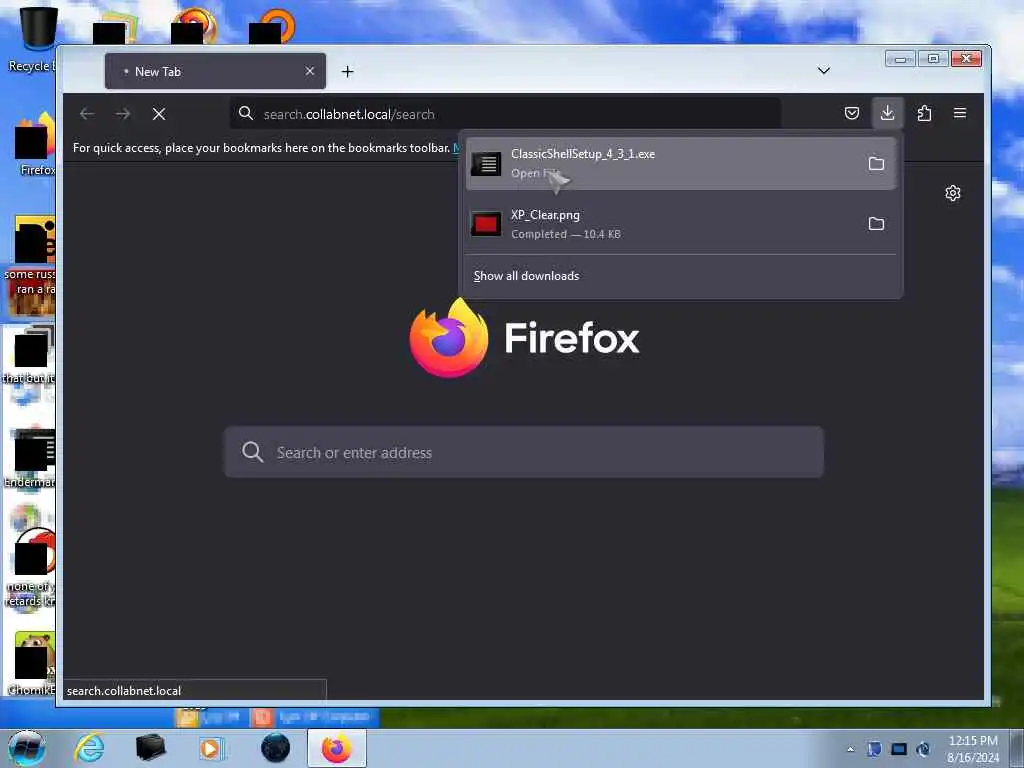This screenshot has height=768, width=1024.
Task: Go back using the back arrow
Action: (87, 114)
